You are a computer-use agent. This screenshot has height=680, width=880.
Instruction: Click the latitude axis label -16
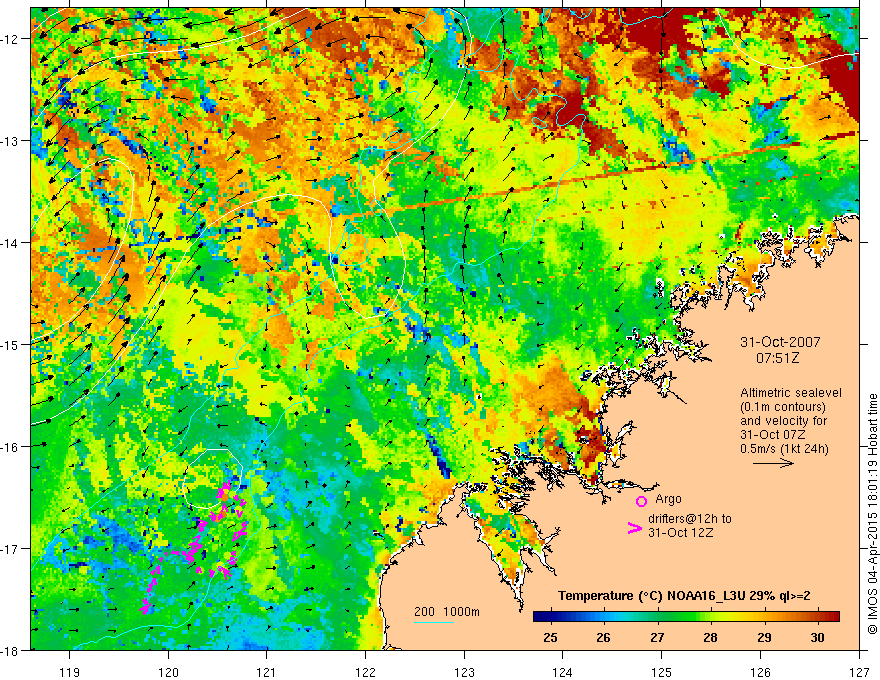coord(11,447)
